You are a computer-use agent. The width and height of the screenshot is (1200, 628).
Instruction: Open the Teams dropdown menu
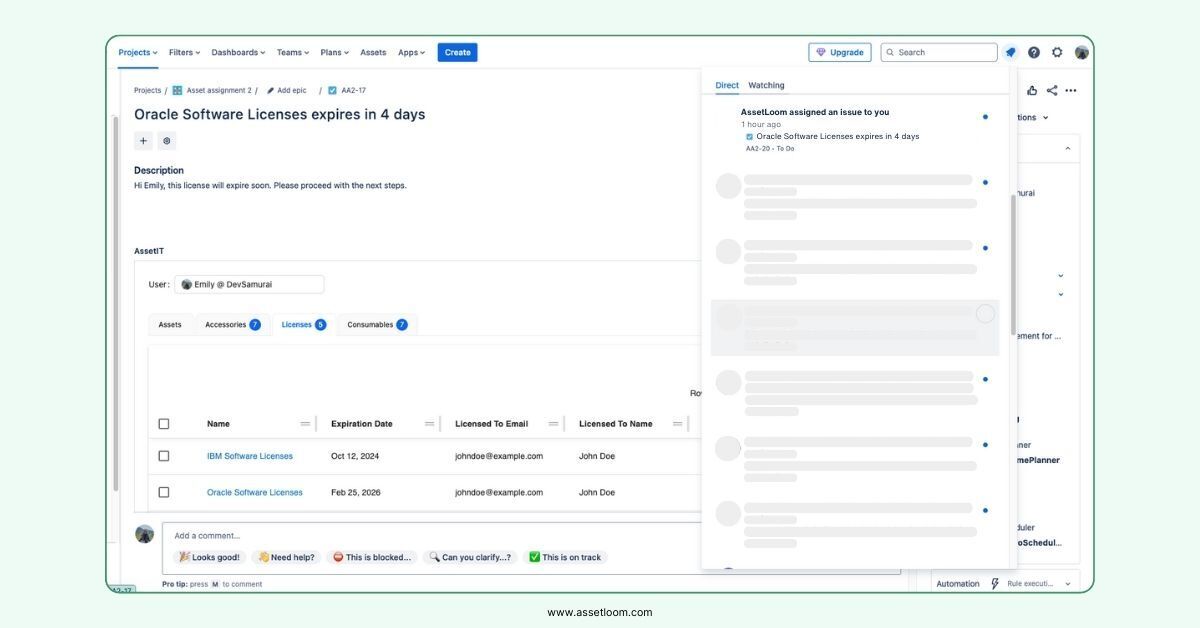(293, 52)
